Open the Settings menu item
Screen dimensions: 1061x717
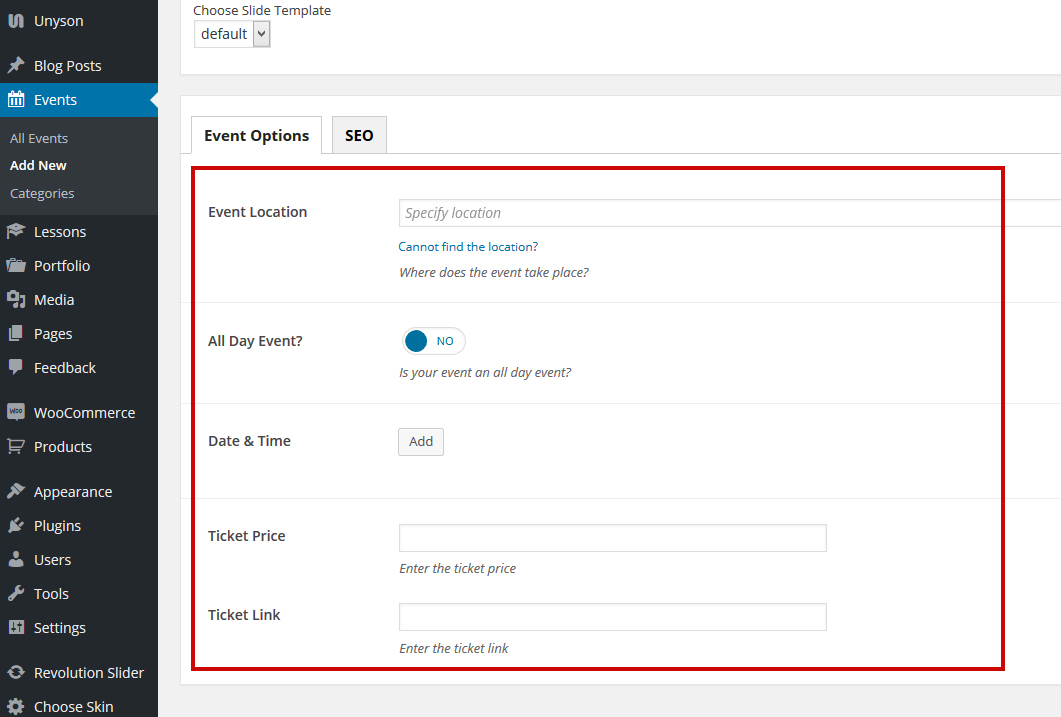click(78, 627)
